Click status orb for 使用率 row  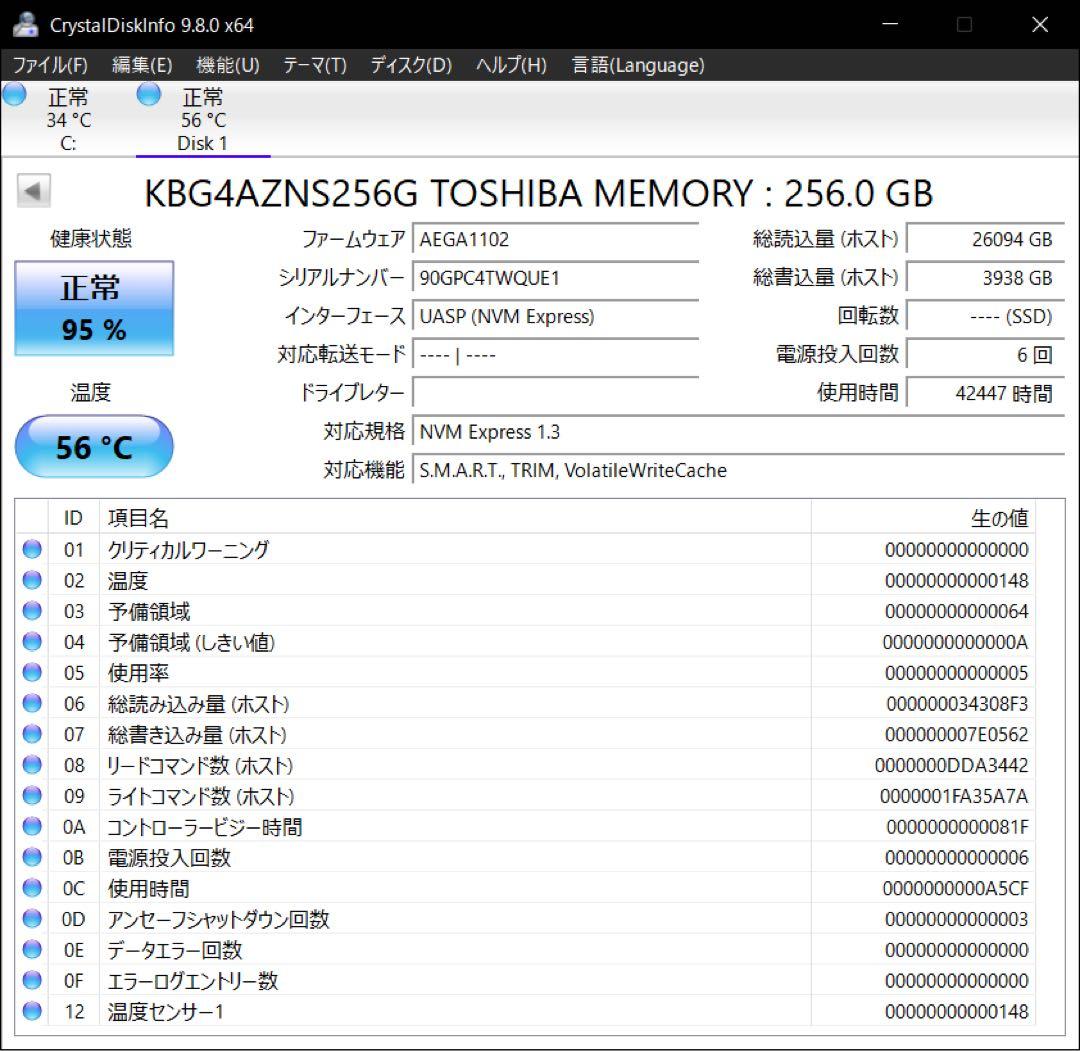pyautogui.click(x=32, y=672)
